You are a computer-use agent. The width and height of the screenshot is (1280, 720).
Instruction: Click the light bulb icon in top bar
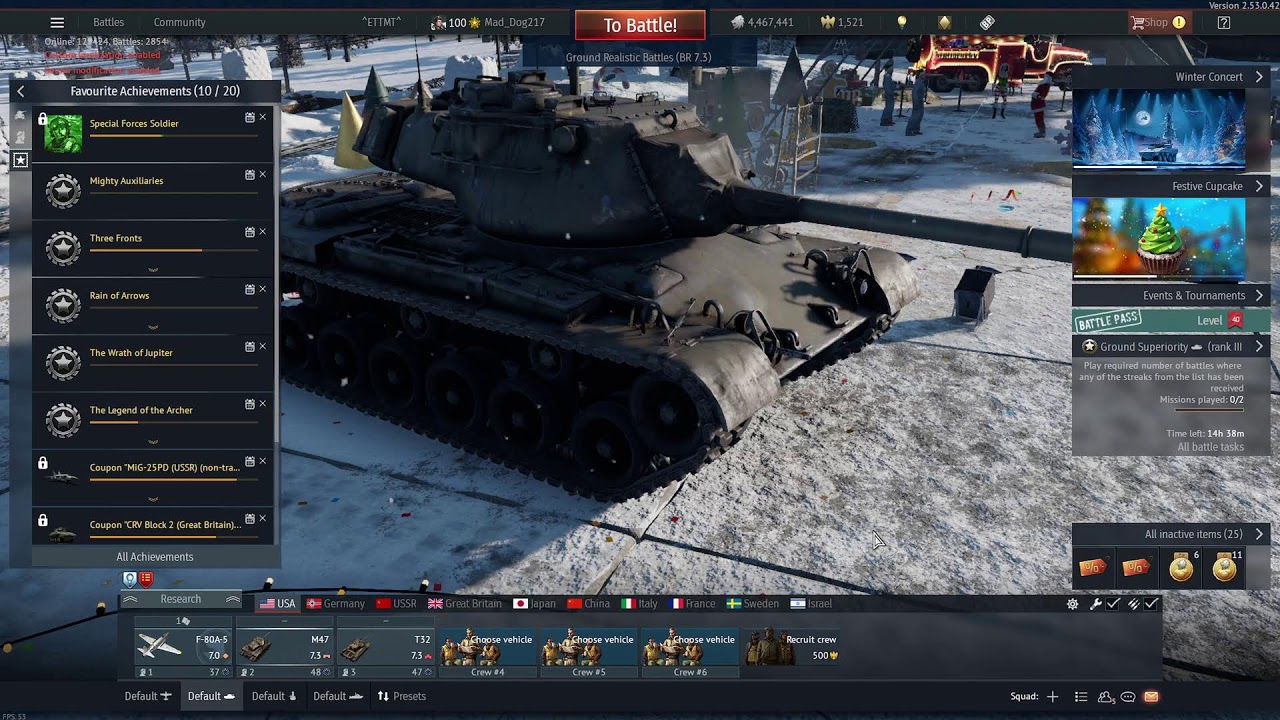[902, 22]
